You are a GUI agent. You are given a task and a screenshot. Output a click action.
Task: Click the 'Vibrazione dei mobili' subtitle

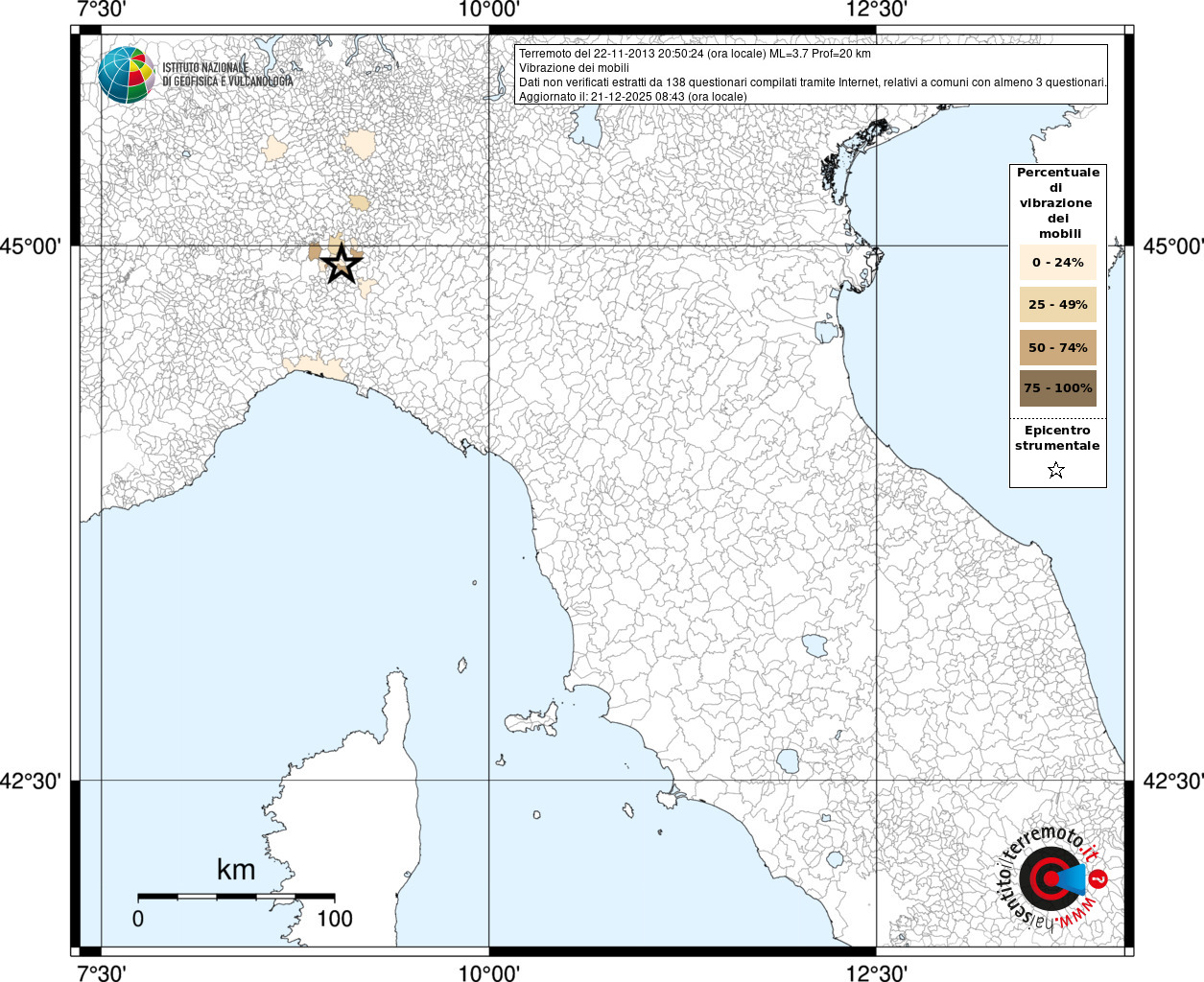pyautogui.click(x=574, y=68)
